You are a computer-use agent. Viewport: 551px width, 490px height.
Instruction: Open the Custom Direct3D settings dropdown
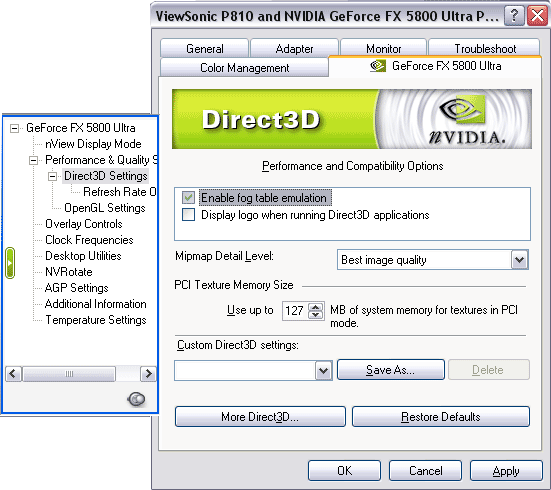click(x=323, y=370)
